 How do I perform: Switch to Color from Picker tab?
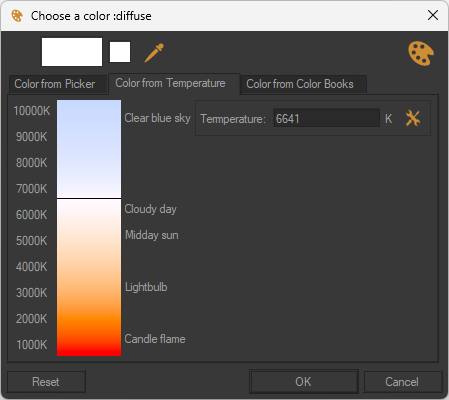(x=58, y=84)
